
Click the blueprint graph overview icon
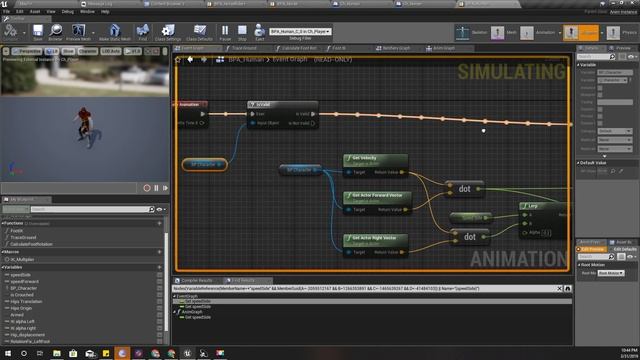(220, 60)
